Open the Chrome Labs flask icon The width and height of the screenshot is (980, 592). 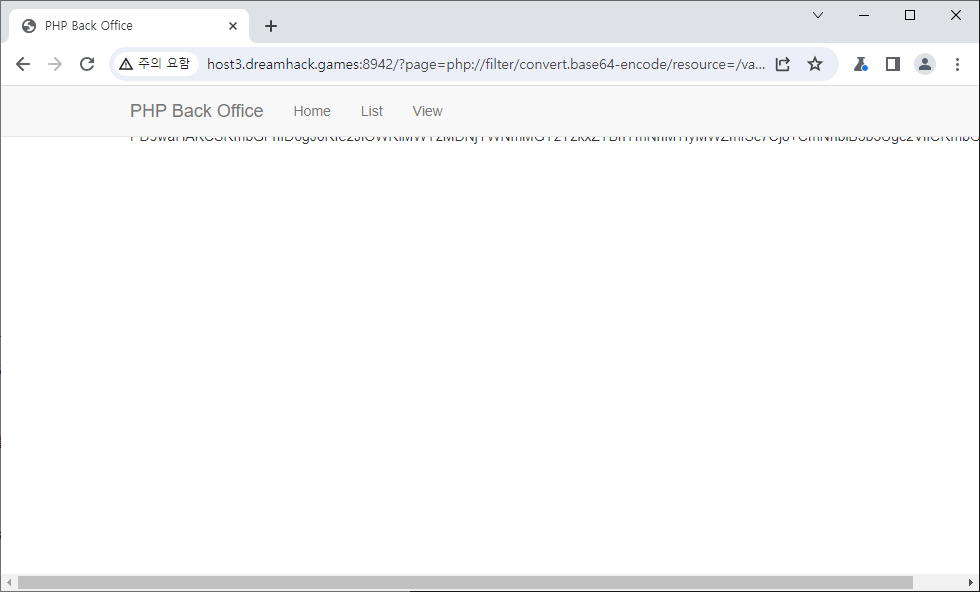click(x=860, y=64)
